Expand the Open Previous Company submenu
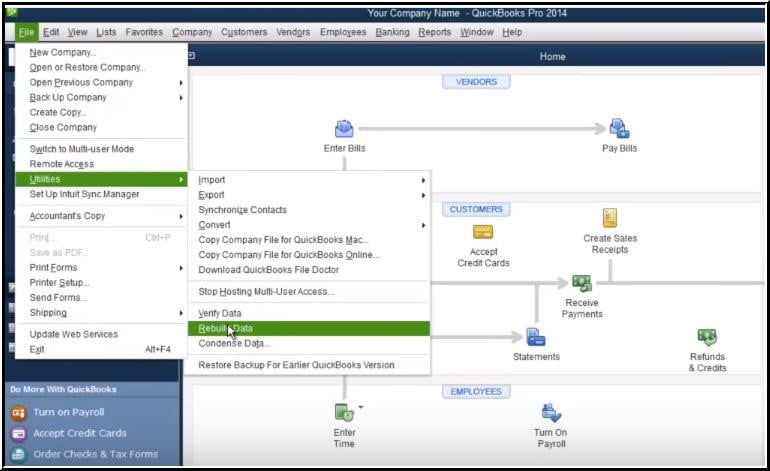 [x=181, y=83]
